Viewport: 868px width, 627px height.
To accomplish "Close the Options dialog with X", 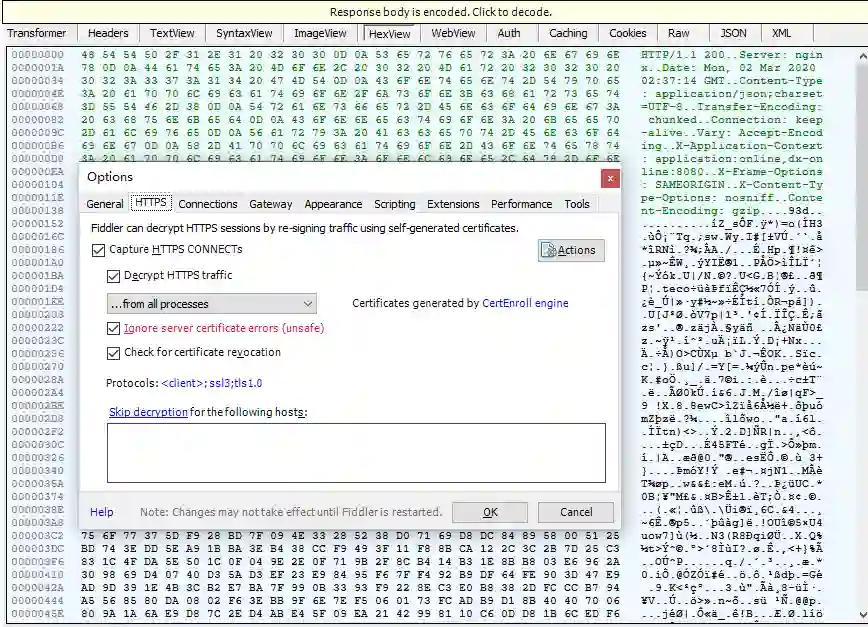I will [609, 177].
